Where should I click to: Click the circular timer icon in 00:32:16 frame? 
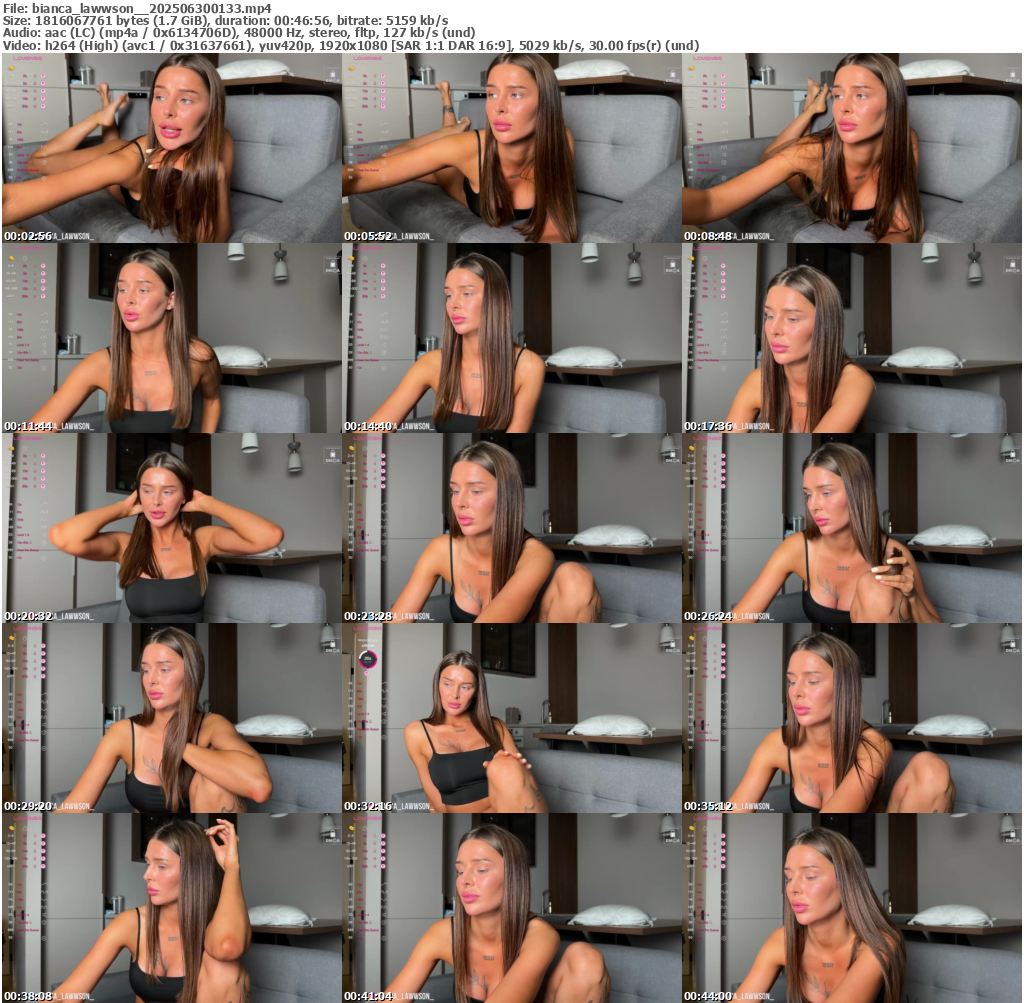[367, 658]
